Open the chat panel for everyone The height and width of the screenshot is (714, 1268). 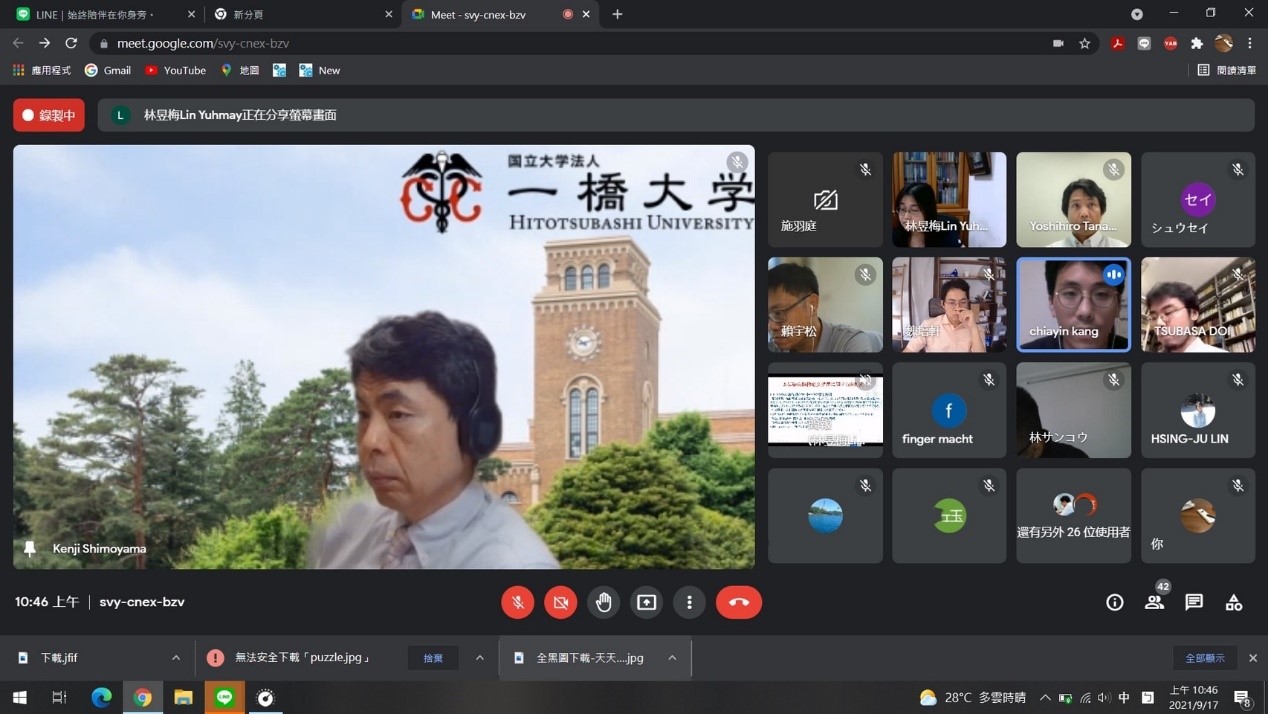(1194, 602)
